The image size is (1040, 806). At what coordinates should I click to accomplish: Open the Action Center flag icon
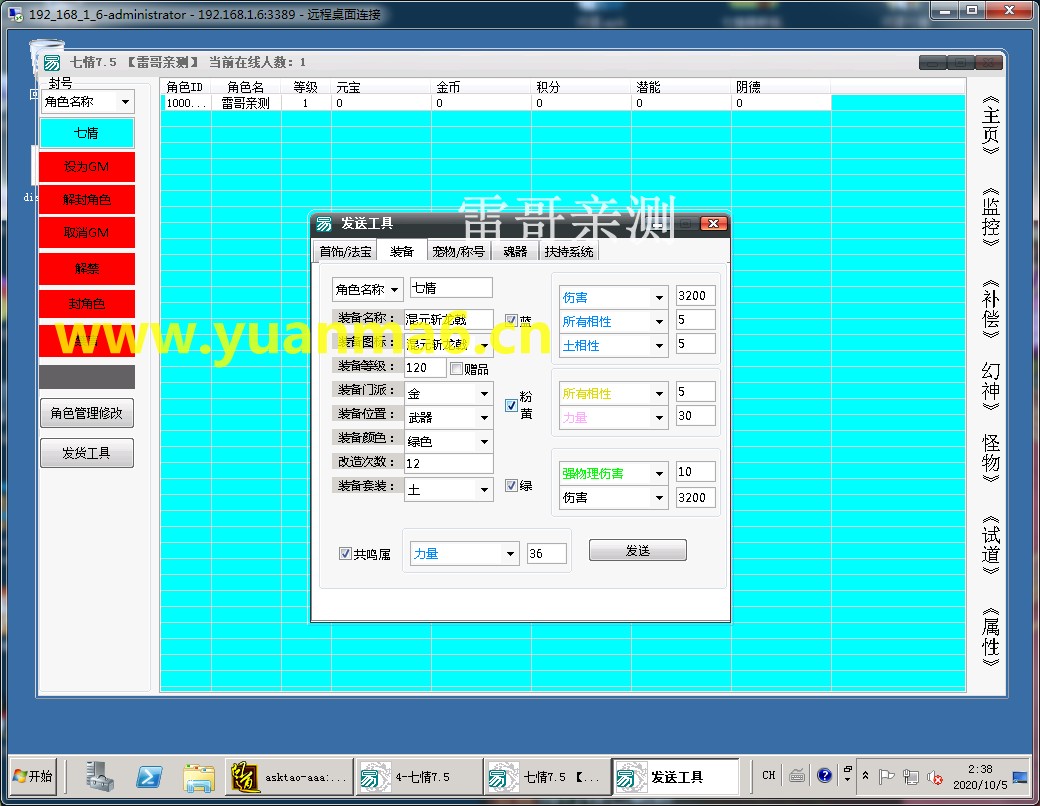coord(886,776)
